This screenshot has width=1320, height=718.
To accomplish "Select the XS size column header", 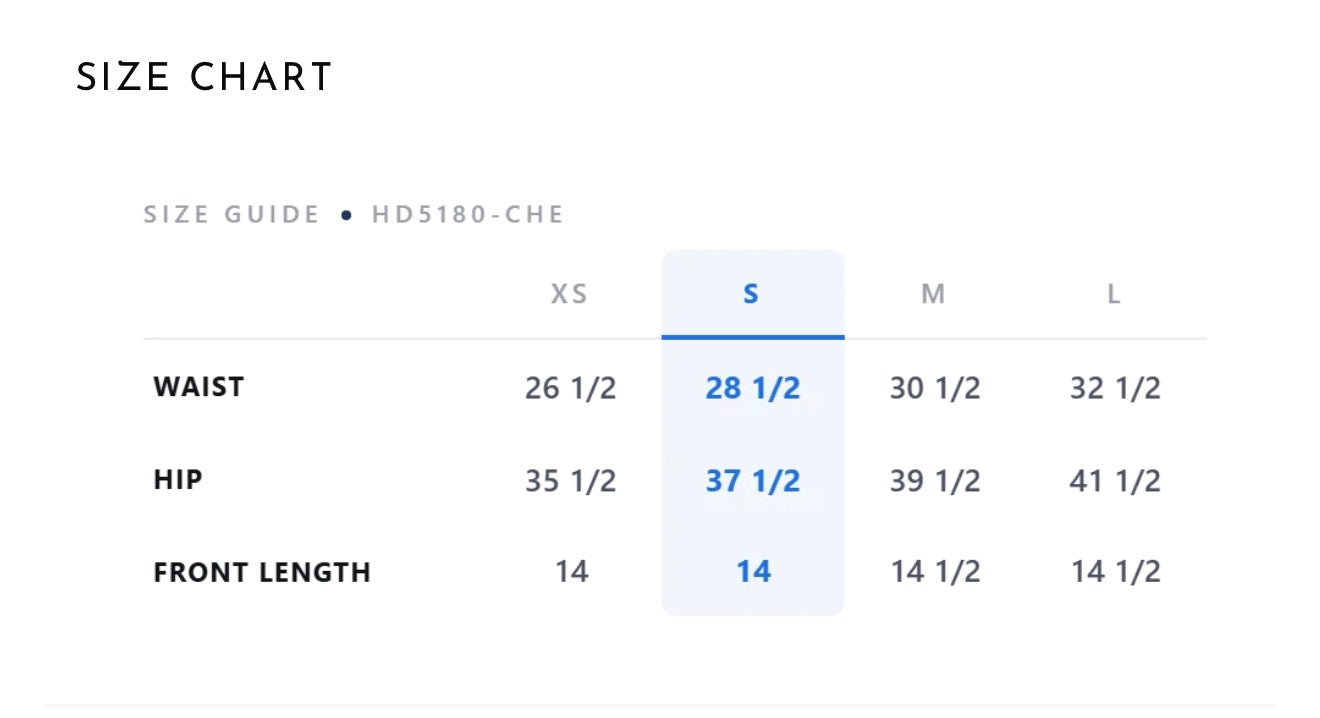I will click(569, 294).
